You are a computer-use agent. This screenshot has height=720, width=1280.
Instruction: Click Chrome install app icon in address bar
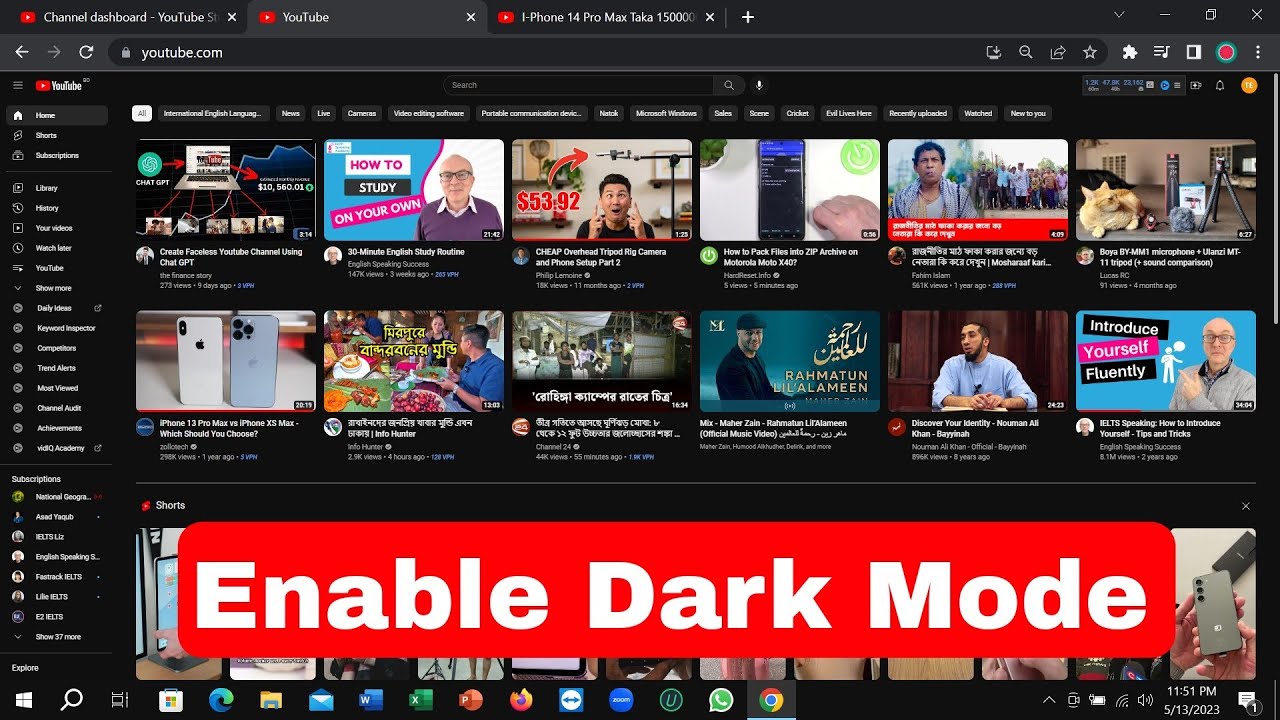coord(993,52)
